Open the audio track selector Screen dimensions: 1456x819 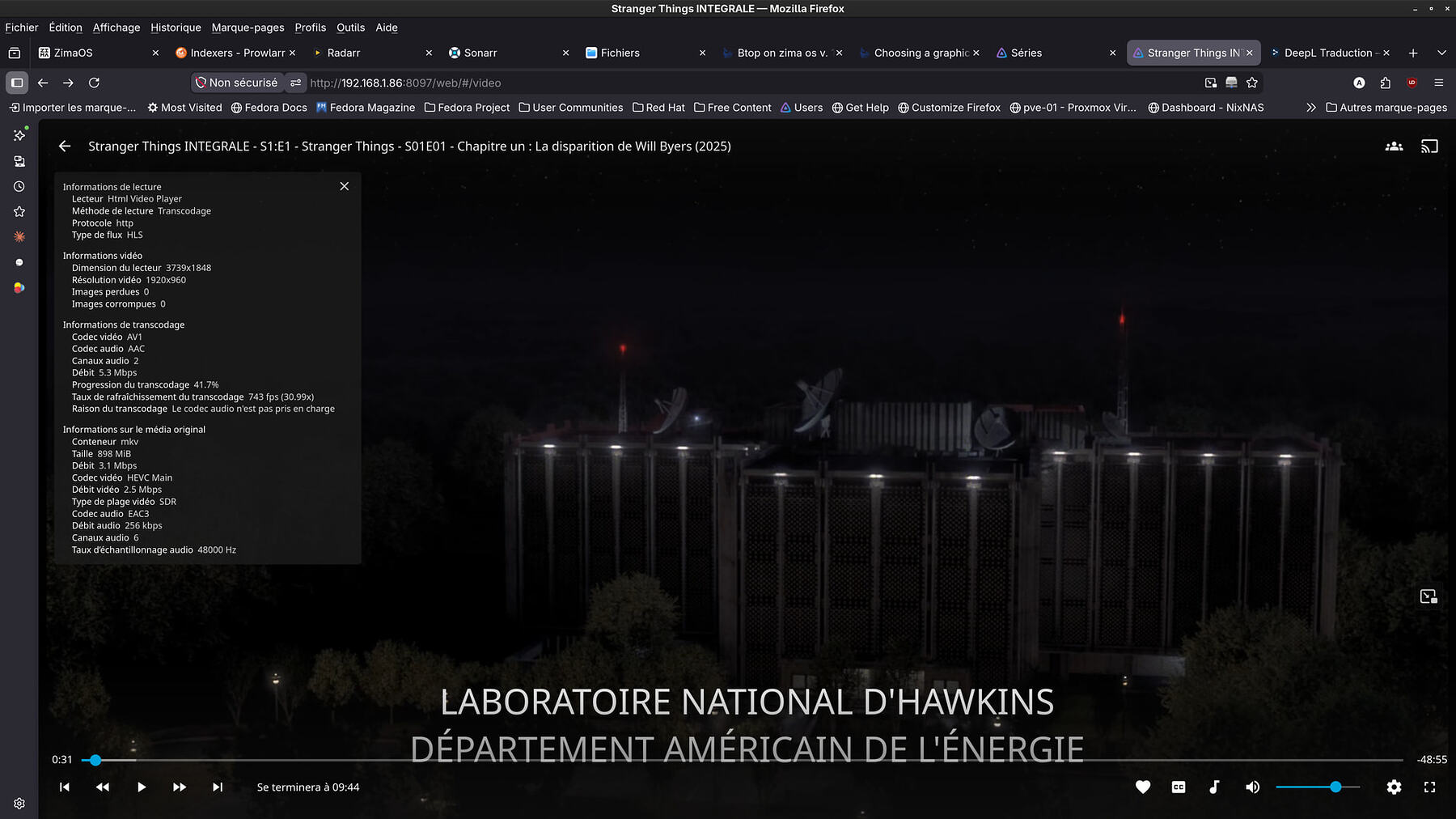coord(1214,787)
